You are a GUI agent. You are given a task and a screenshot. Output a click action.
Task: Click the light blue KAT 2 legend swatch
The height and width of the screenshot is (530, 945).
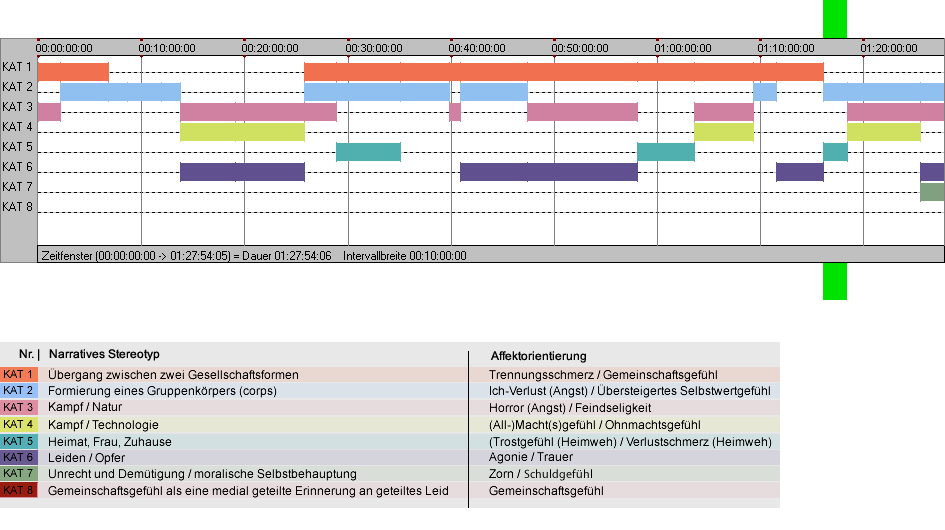(19, 391)
